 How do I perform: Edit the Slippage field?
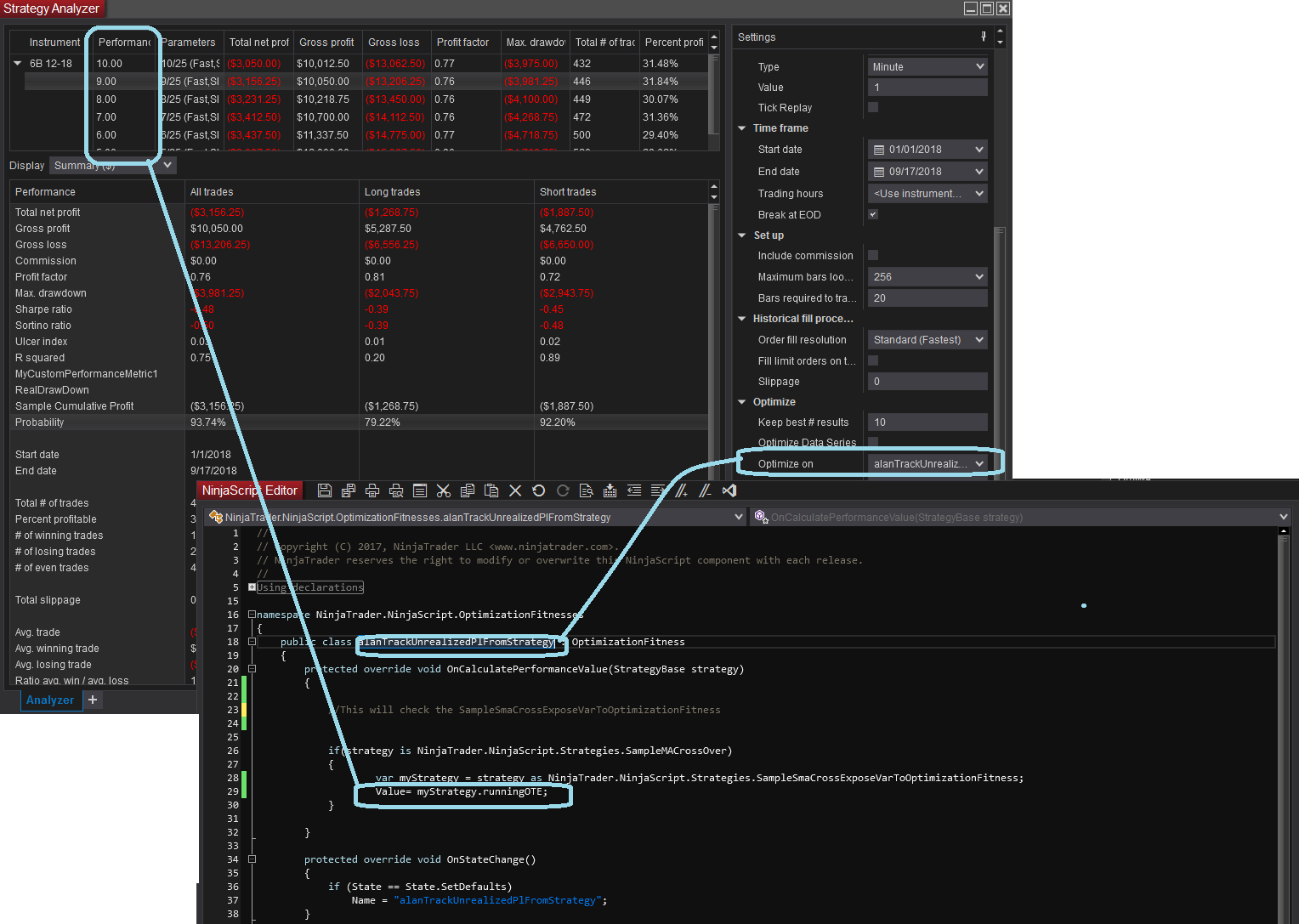pos(927,382)
